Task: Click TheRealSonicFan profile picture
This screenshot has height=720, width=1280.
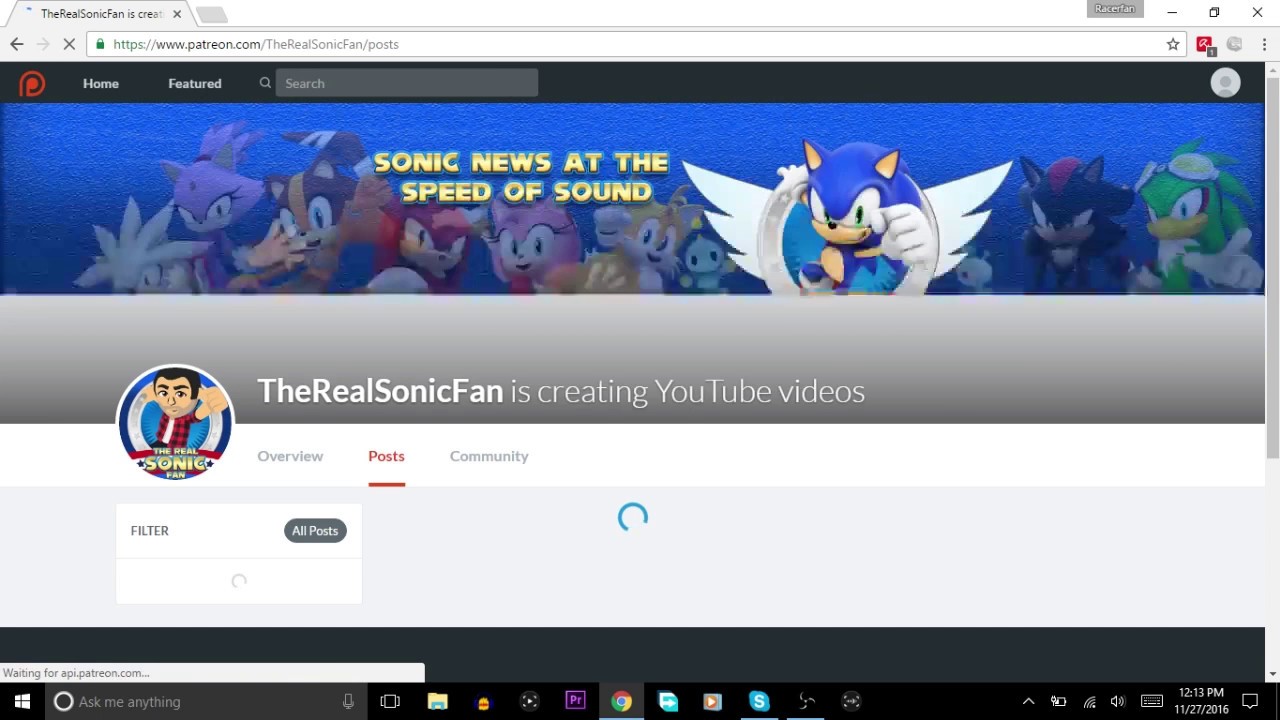Action: point(175,422)
